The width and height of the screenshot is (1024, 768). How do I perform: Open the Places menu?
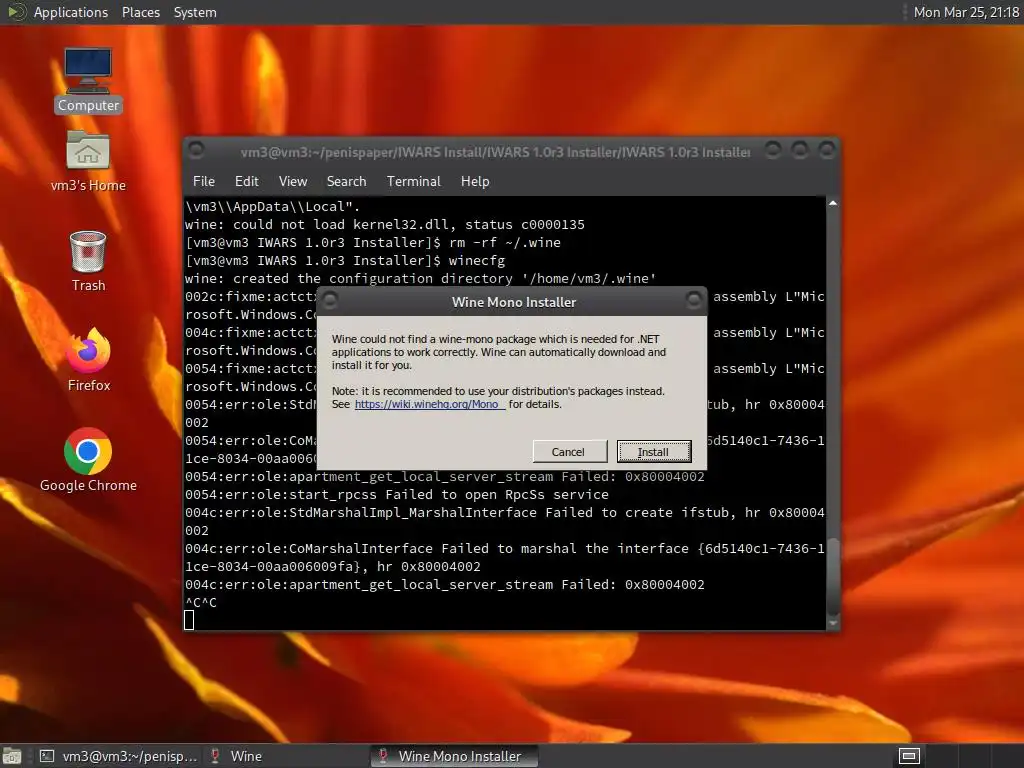[140, 12]
